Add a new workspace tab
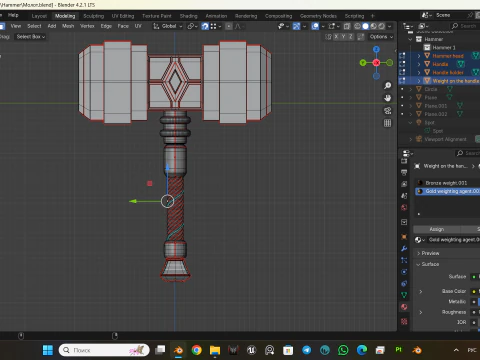The height and width of the screenshot is (360, 480). click(x=373, y=16)
